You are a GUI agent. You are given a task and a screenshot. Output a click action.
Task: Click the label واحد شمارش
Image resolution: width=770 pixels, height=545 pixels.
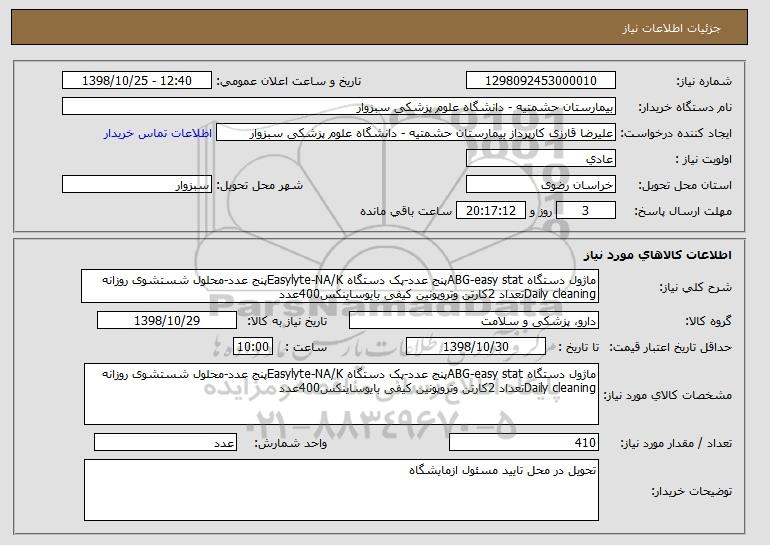click(x=290, y=443)
